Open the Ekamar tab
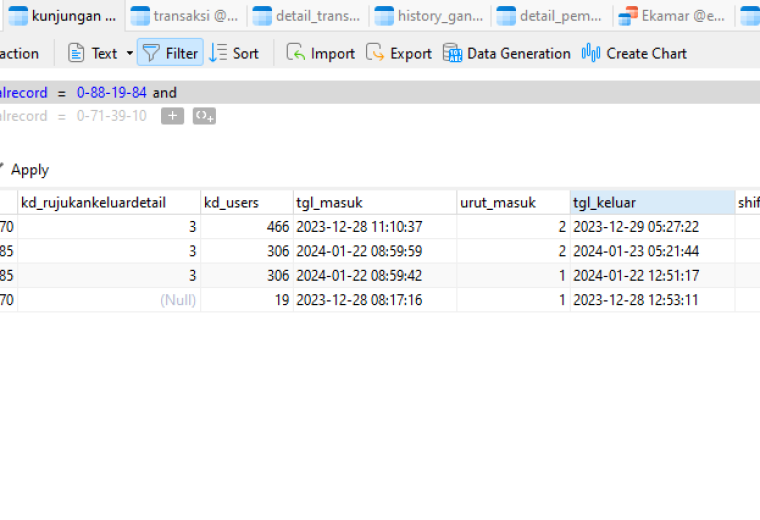The width and height of the screenshot is (760, 520). click(673, 16)
